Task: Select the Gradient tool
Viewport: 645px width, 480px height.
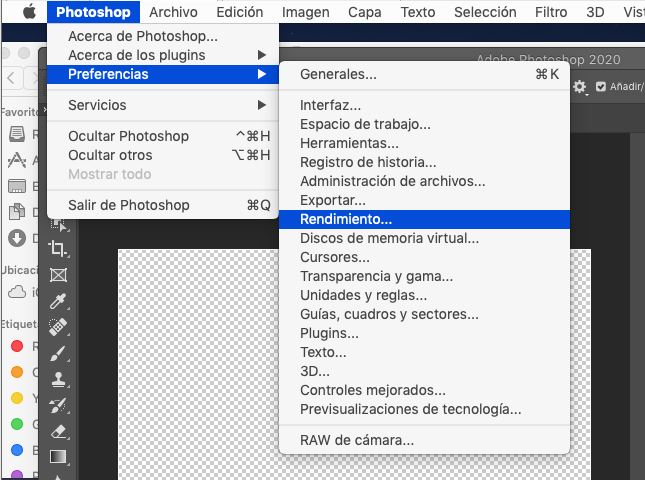Action: pos(57,457)
